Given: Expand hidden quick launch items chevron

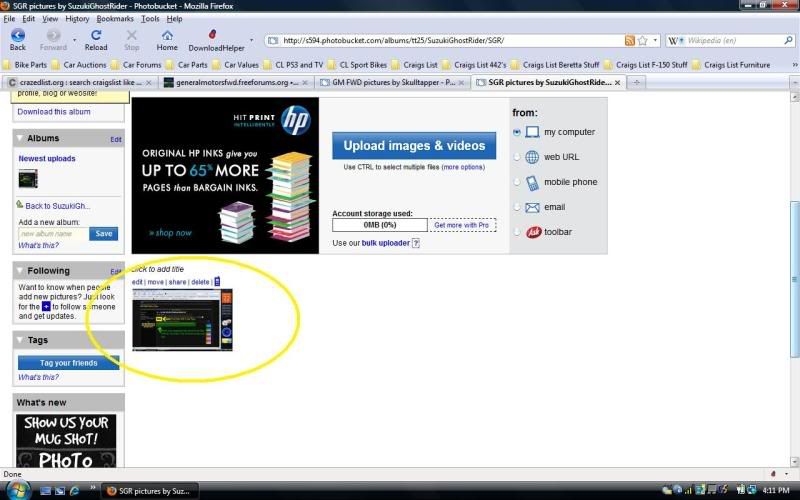Looking at the screenshot, I should [x=92, y=488].
